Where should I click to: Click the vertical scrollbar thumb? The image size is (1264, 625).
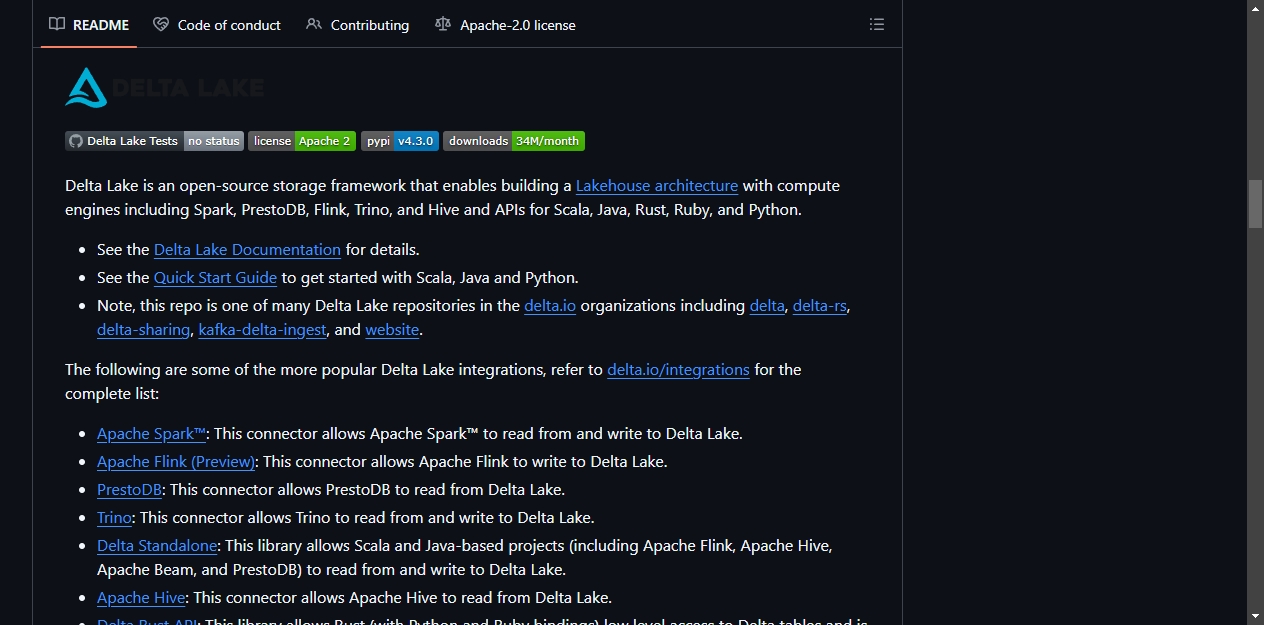click(x=1255, y=204)
